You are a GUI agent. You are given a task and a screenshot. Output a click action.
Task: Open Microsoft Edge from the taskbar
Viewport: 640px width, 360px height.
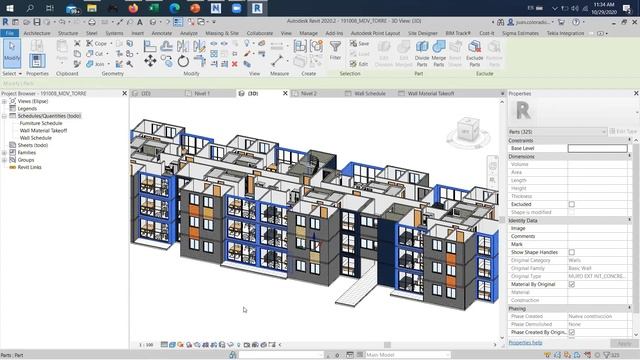click(x=175, y=8)
